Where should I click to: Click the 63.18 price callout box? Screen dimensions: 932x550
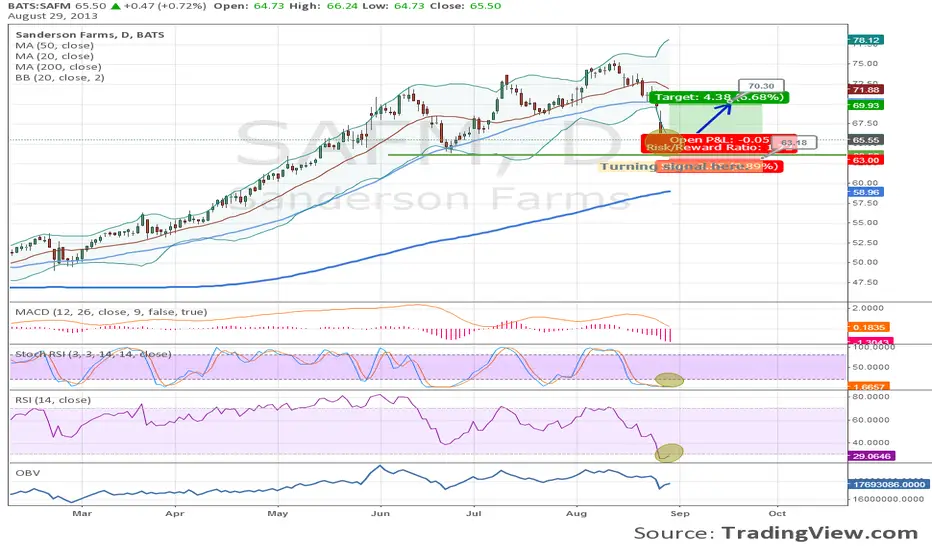[x=794, y=143]
